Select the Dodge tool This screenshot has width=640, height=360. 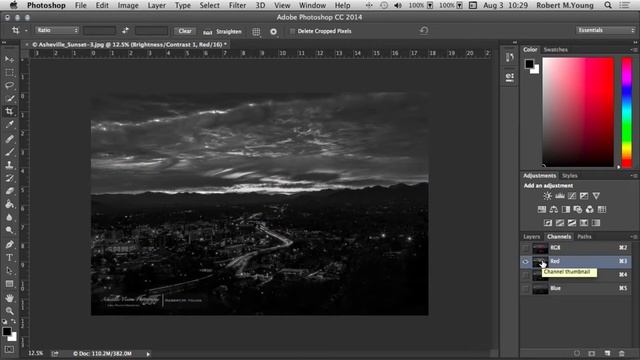click(9, 230)
